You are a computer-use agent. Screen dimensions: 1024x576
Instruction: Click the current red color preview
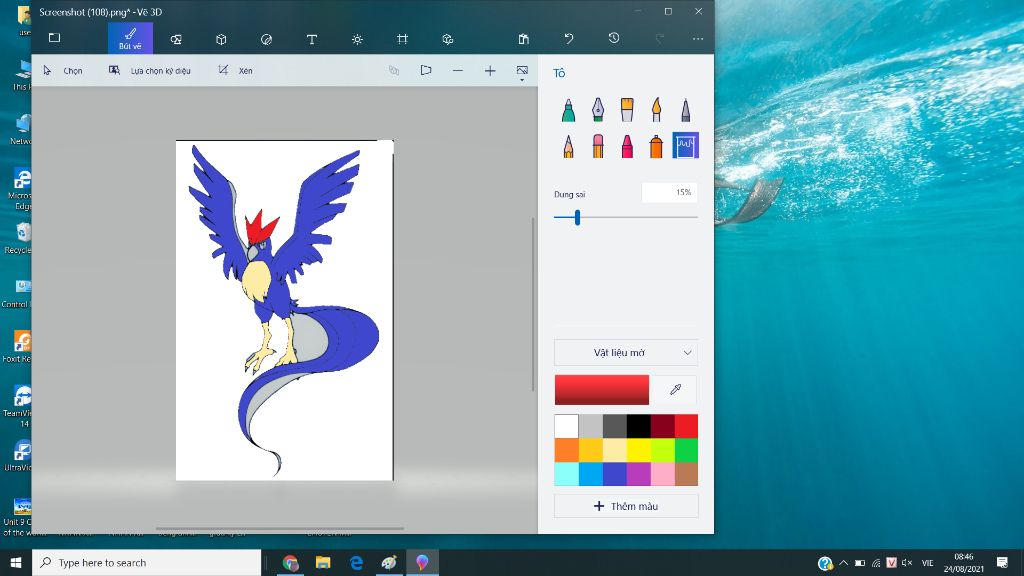click(x=601, y=390)
